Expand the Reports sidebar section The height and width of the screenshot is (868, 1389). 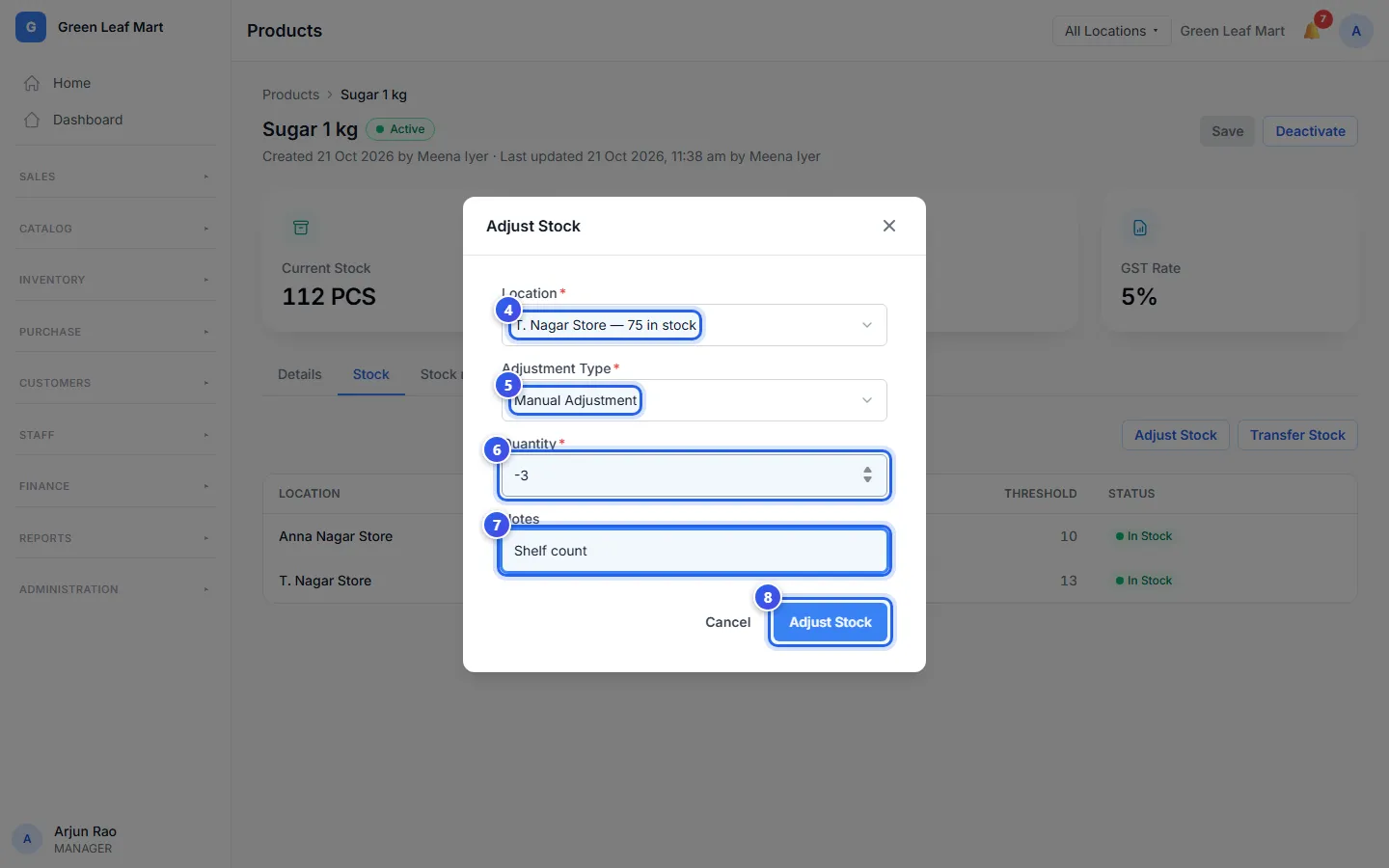click(x=116, y=538)
